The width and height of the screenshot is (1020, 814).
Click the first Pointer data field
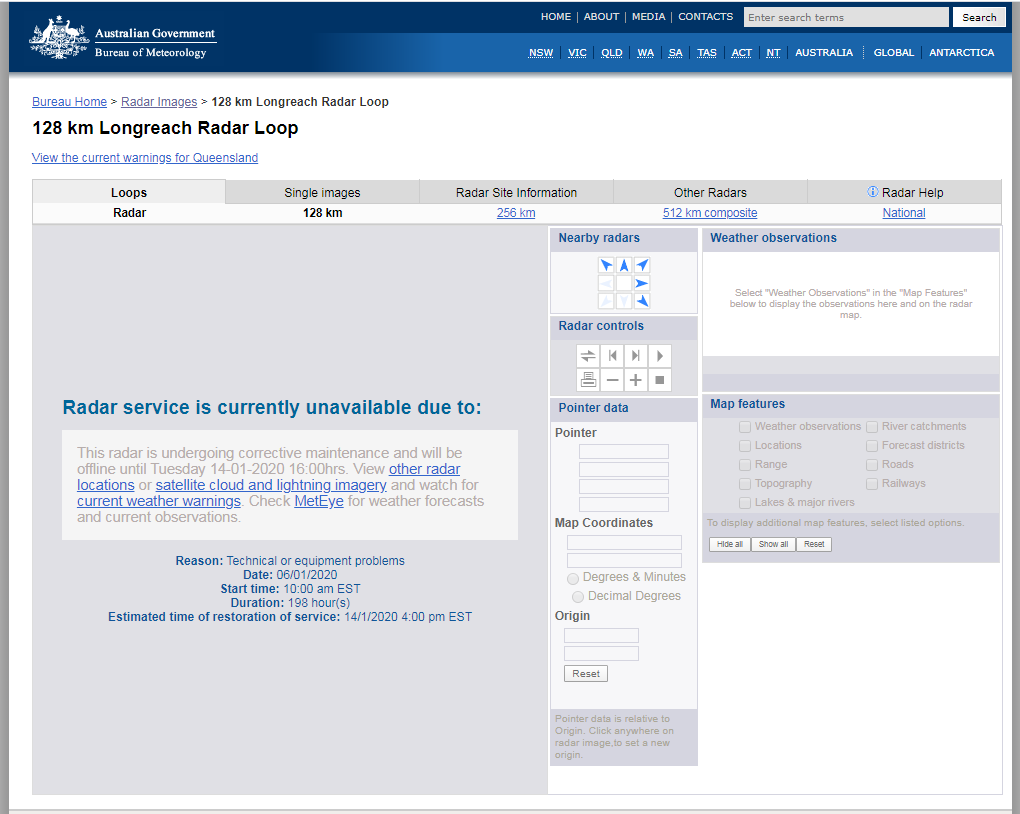point(624,452)
